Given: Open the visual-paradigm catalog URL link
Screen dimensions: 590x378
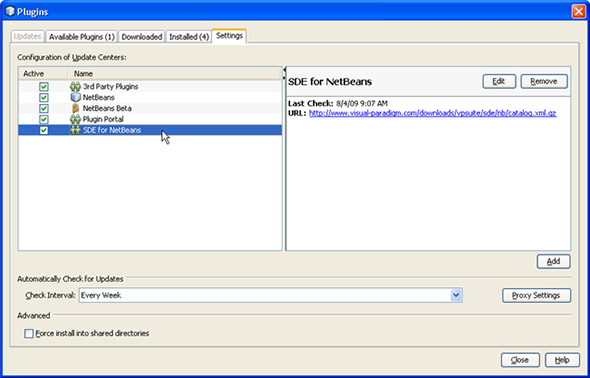Looking at the screenshot, I should [x=433, y=113].
